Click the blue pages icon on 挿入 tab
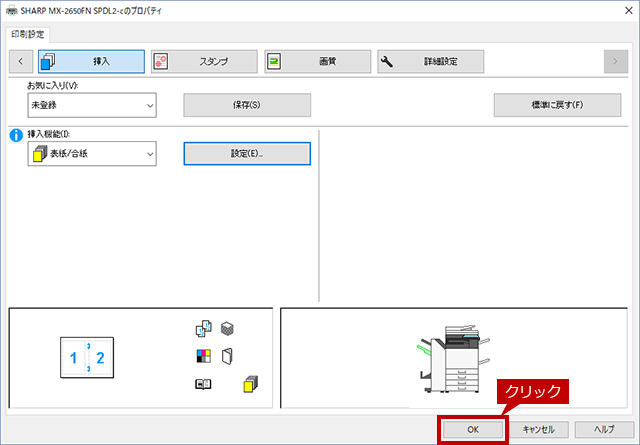The height and width of the screenshot is (445, 640). (x=48, y=62)
